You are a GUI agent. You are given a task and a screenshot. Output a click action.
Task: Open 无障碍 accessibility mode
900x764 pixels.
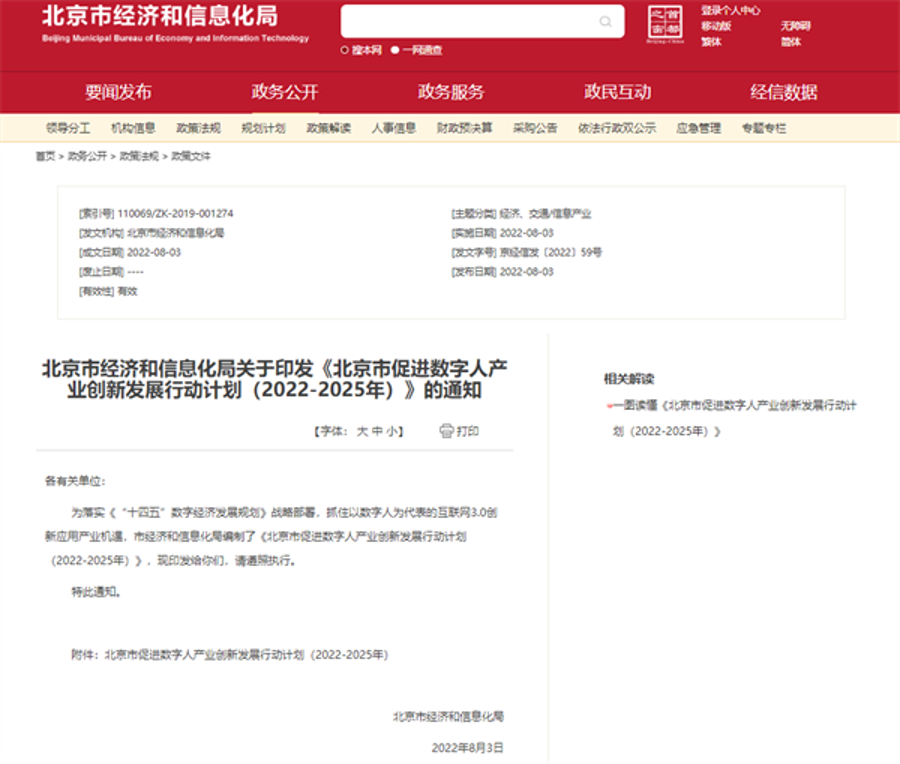(x=795, y=26)
